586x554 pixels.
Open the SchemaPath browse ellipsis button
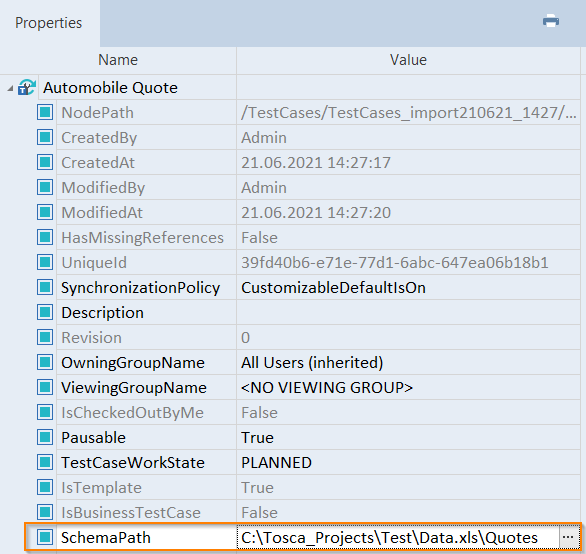click(568, 537)
